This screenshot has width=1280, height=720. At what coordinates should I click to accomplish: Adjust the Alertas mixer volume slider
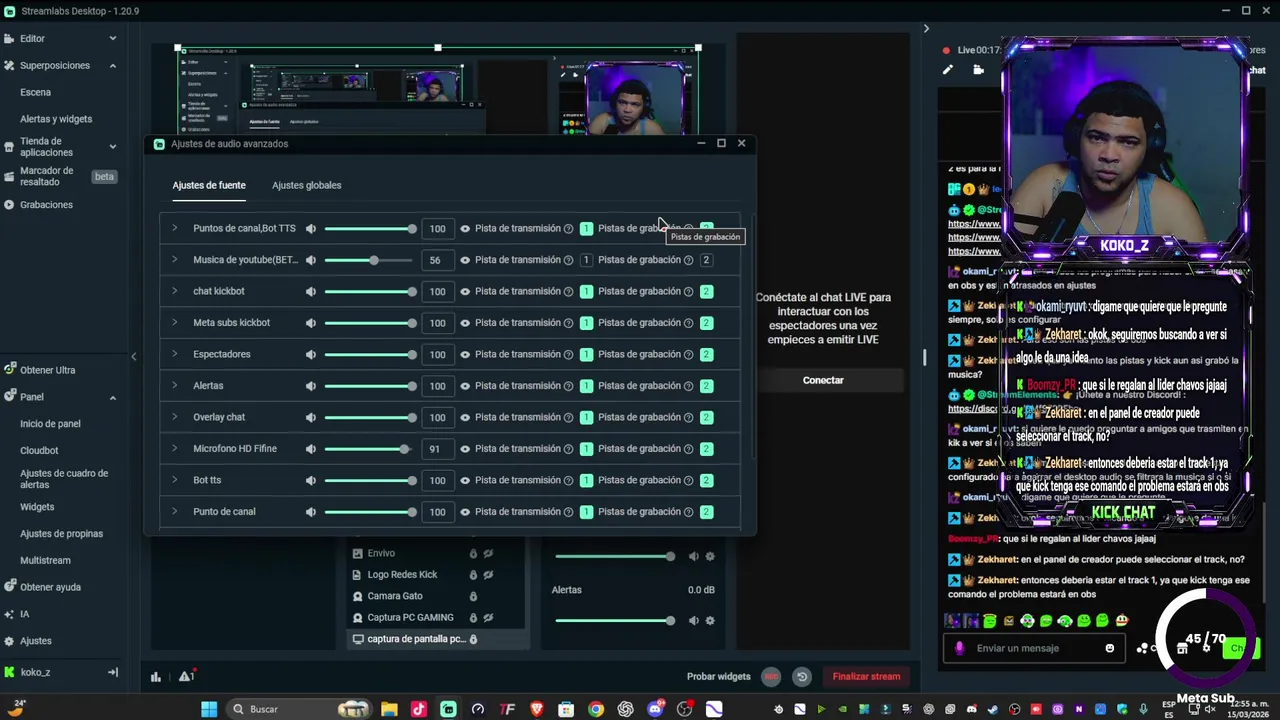pos(615,621)
